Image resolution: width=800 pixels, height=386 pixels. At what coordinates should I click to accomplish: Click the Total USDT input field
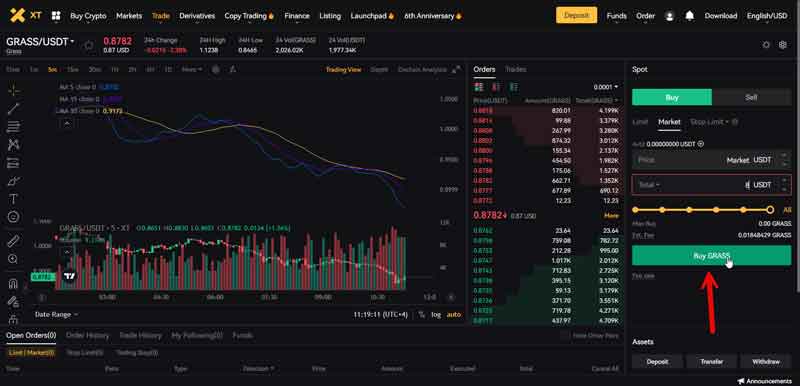point(711,185)
